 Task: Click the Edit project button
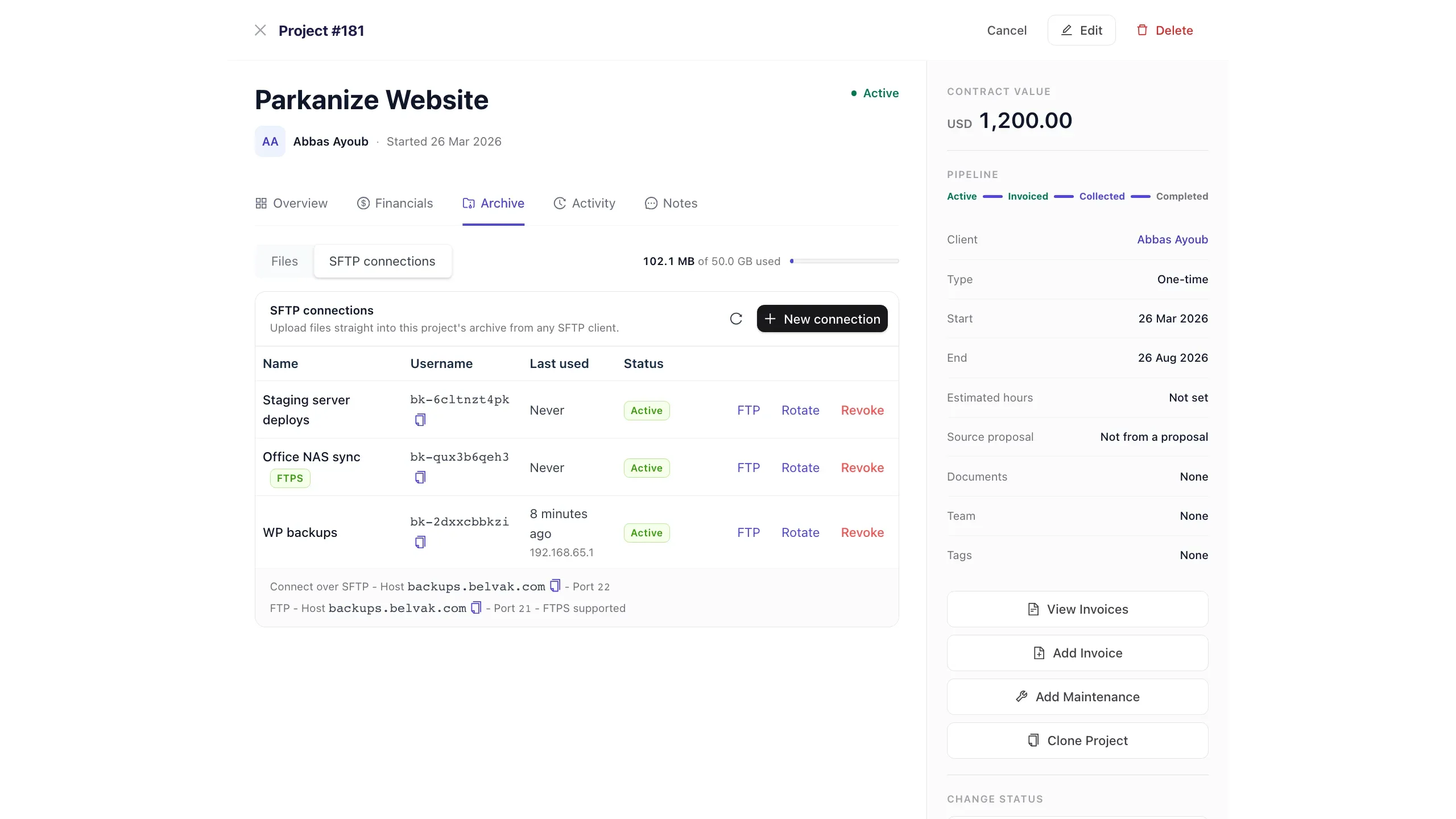point(1081,30)
